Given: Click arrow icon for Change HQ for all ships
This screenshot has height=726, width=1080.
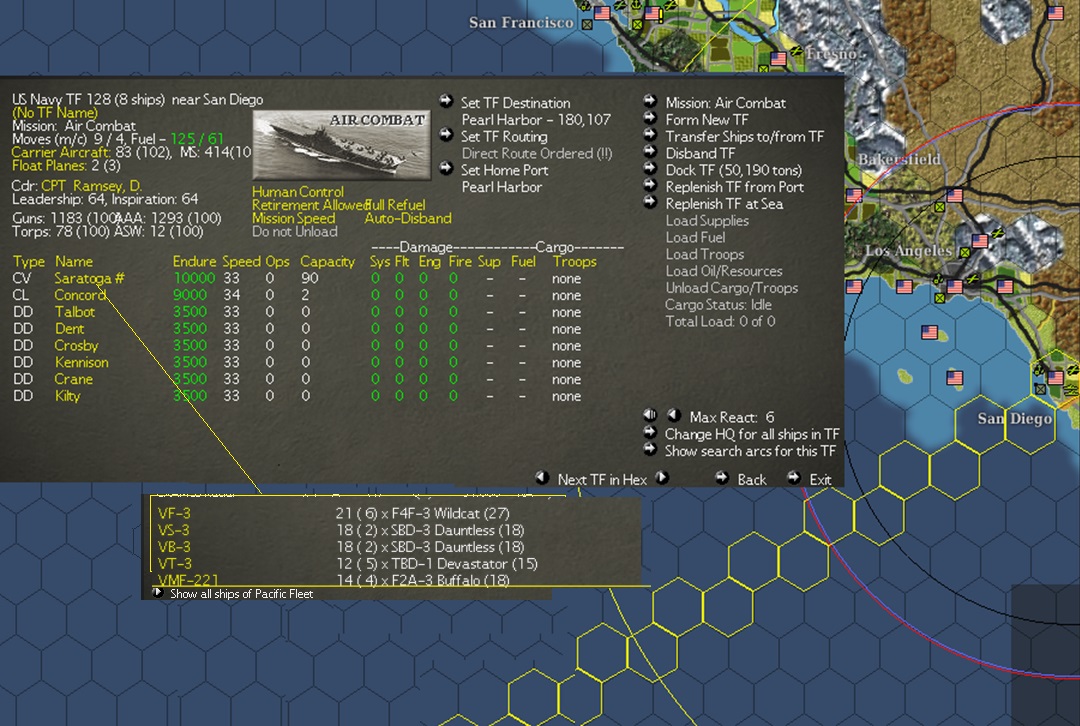Looking at the screenshot, I should [x=650, y=433].
